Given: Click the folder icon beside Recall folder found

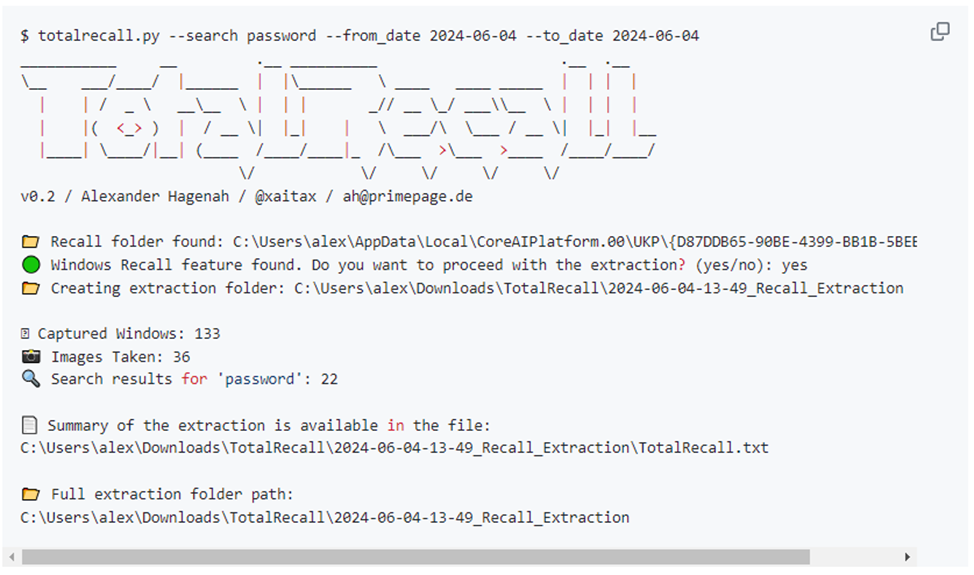Looking at the screenshot, I should tap(31, 242).
